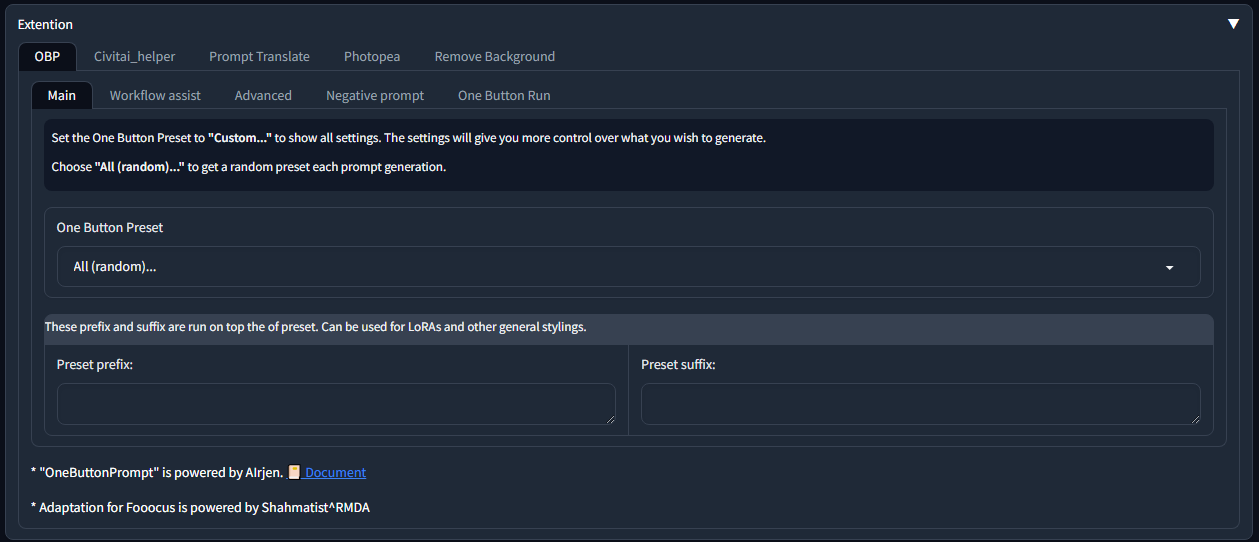This screenshot has width=1259, height=542.
Task: Open the Remove Background tab
Action: coord(494,56)
